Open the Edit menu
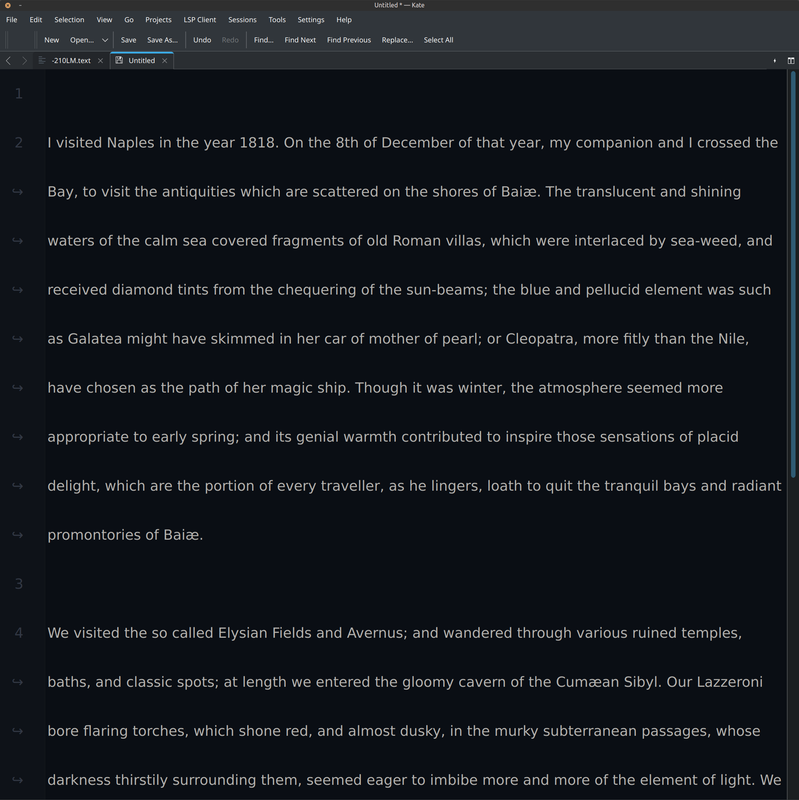Viewport: 799px width, 800px height. pos(36,20)
